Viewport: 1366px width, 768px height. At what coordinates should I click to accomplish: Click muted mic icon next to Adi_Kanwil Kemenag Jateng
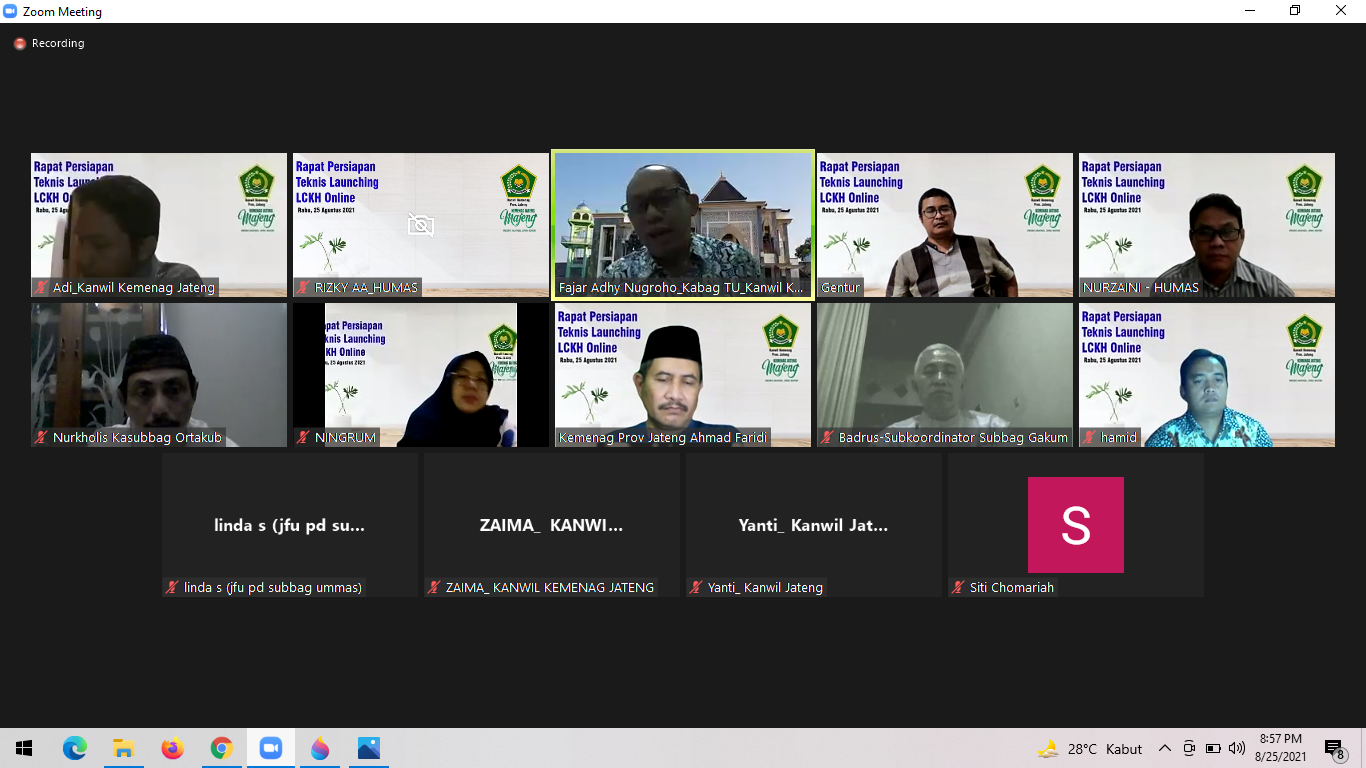(x=42, y=288)
